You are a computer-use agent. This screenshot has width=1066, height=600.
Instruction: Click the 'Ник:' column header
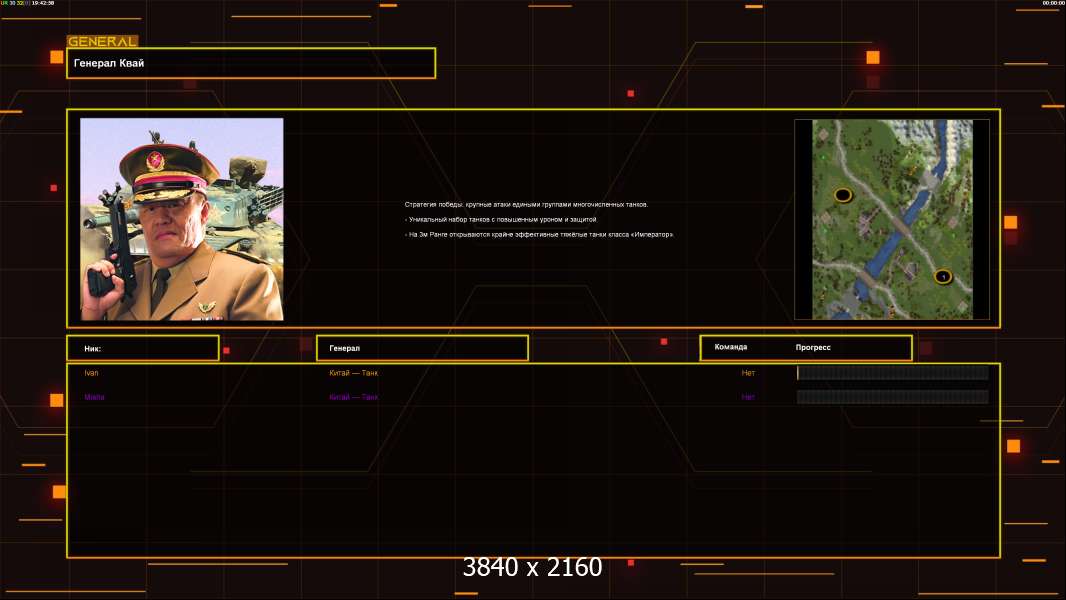coord(143,348)
